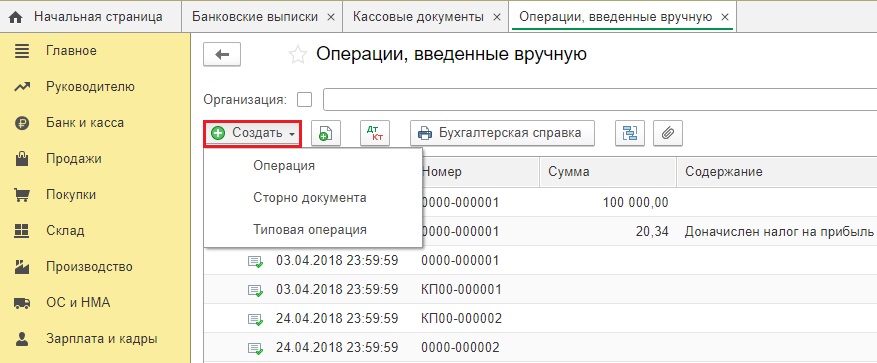This screenshot has width=877, height=363.
Task: Click document icon of row 0000-000002
Action: (x=256, y=348)
